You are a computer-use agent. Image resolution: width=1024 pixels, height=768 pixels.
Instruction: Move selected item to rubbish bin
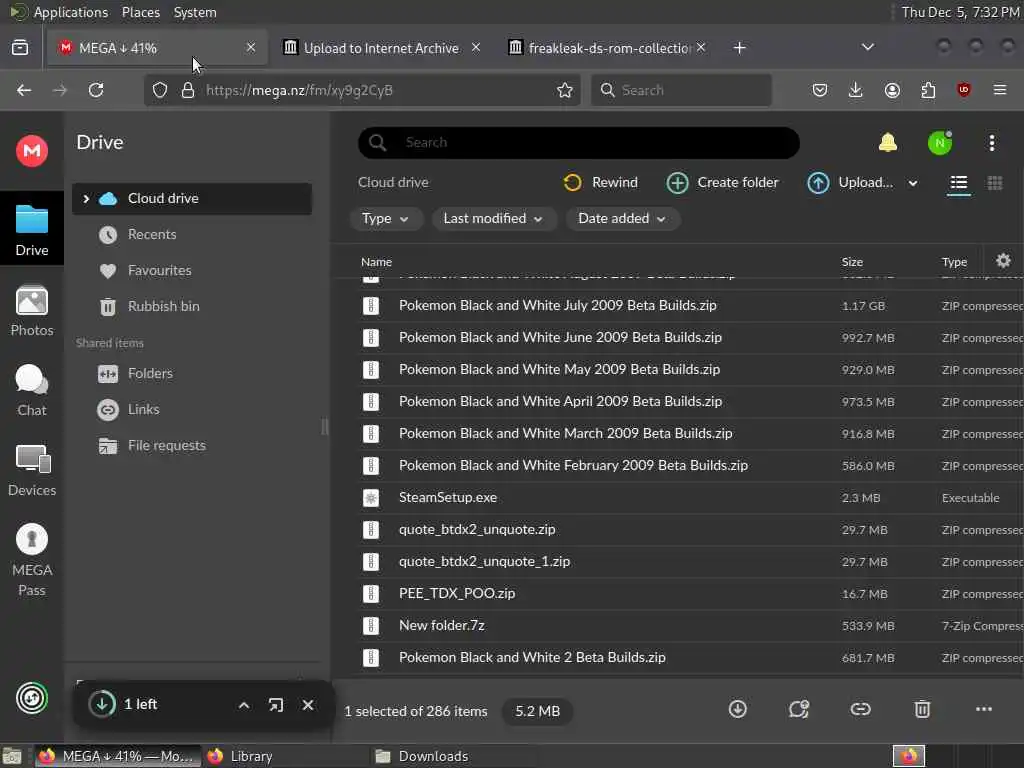coord(921,709)
